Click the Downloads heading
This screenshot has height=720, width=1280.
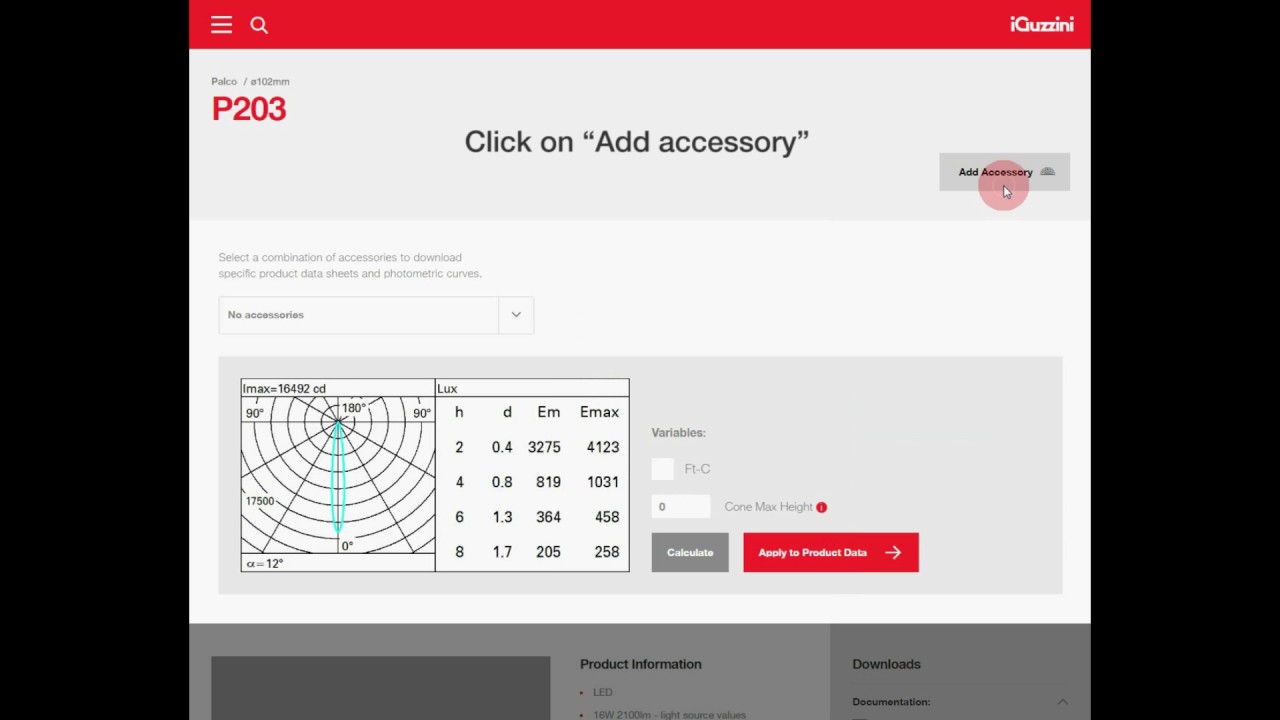click(886, 664)
